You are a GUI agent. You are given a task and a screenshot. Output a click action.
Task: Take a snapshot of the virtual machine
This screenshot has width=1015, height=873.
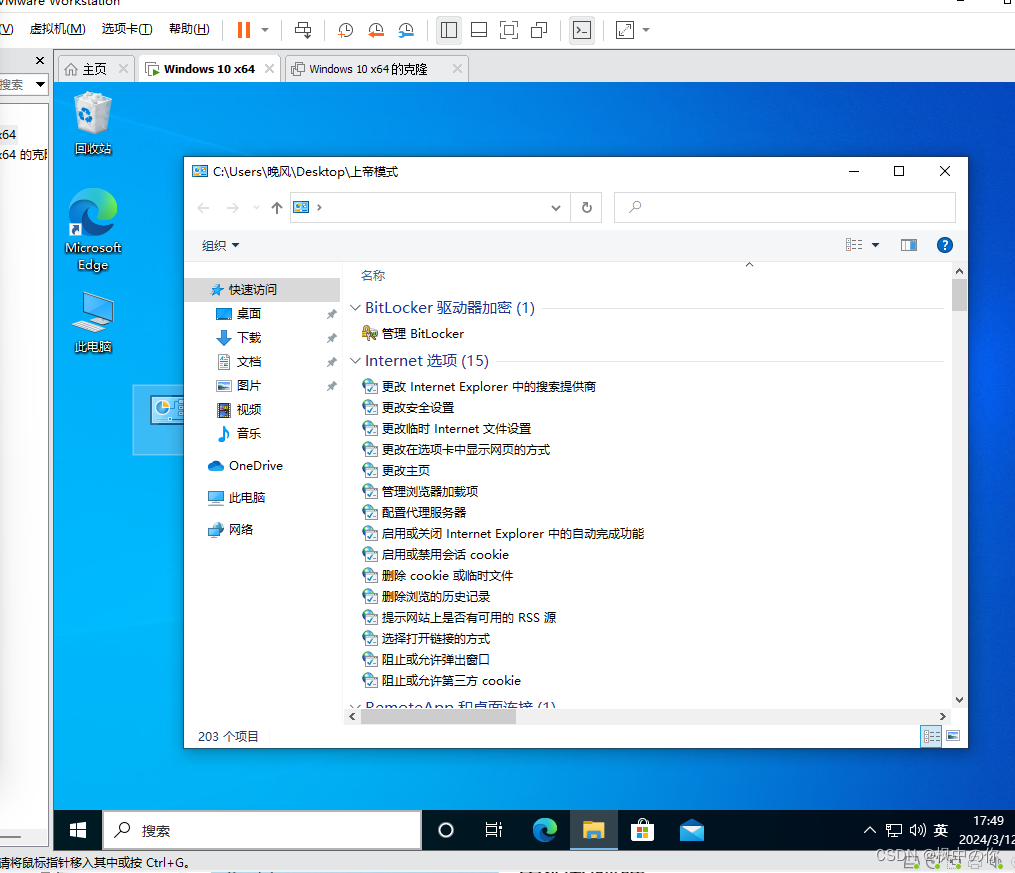tap(345, 30)
